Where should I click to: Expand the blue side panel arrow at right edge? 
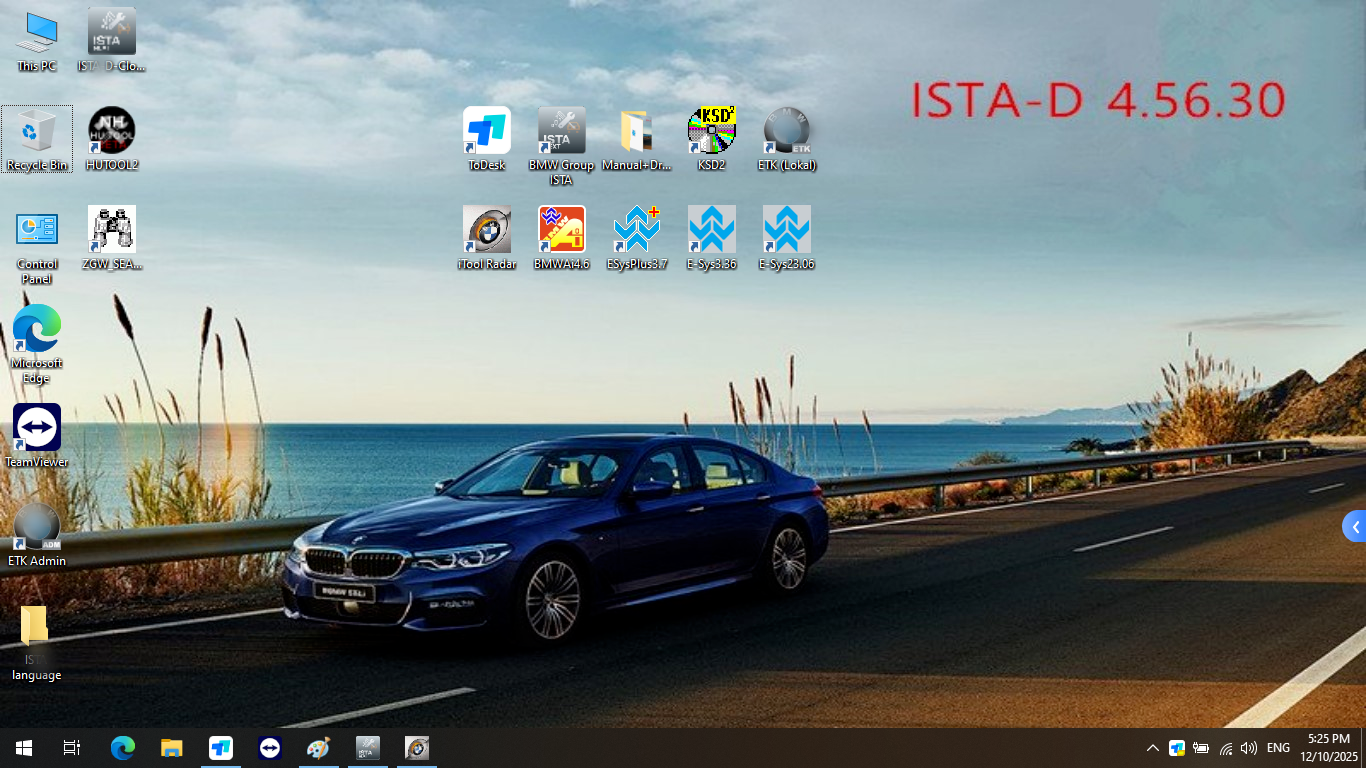pyautogui.click(x=1355, y=527)
